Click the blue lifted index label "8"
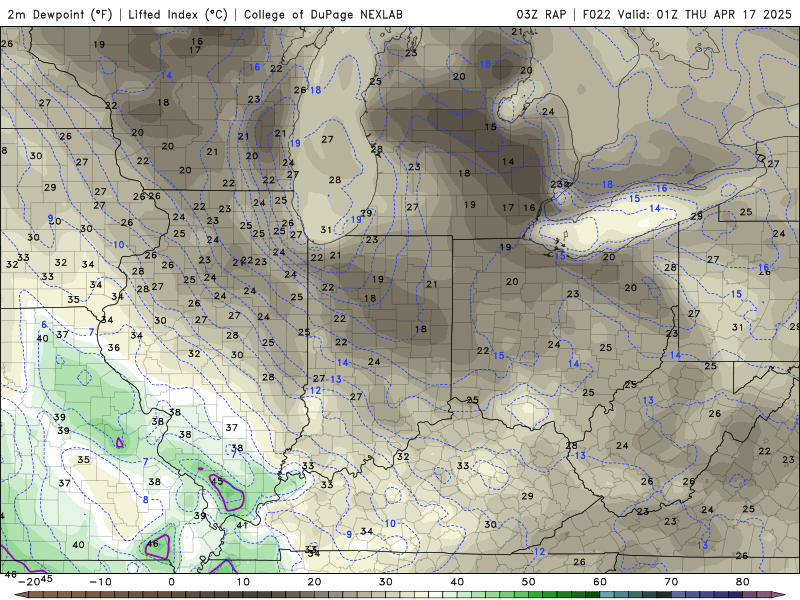The height and width of the screenshot is (600, 800). coord(145,499)
